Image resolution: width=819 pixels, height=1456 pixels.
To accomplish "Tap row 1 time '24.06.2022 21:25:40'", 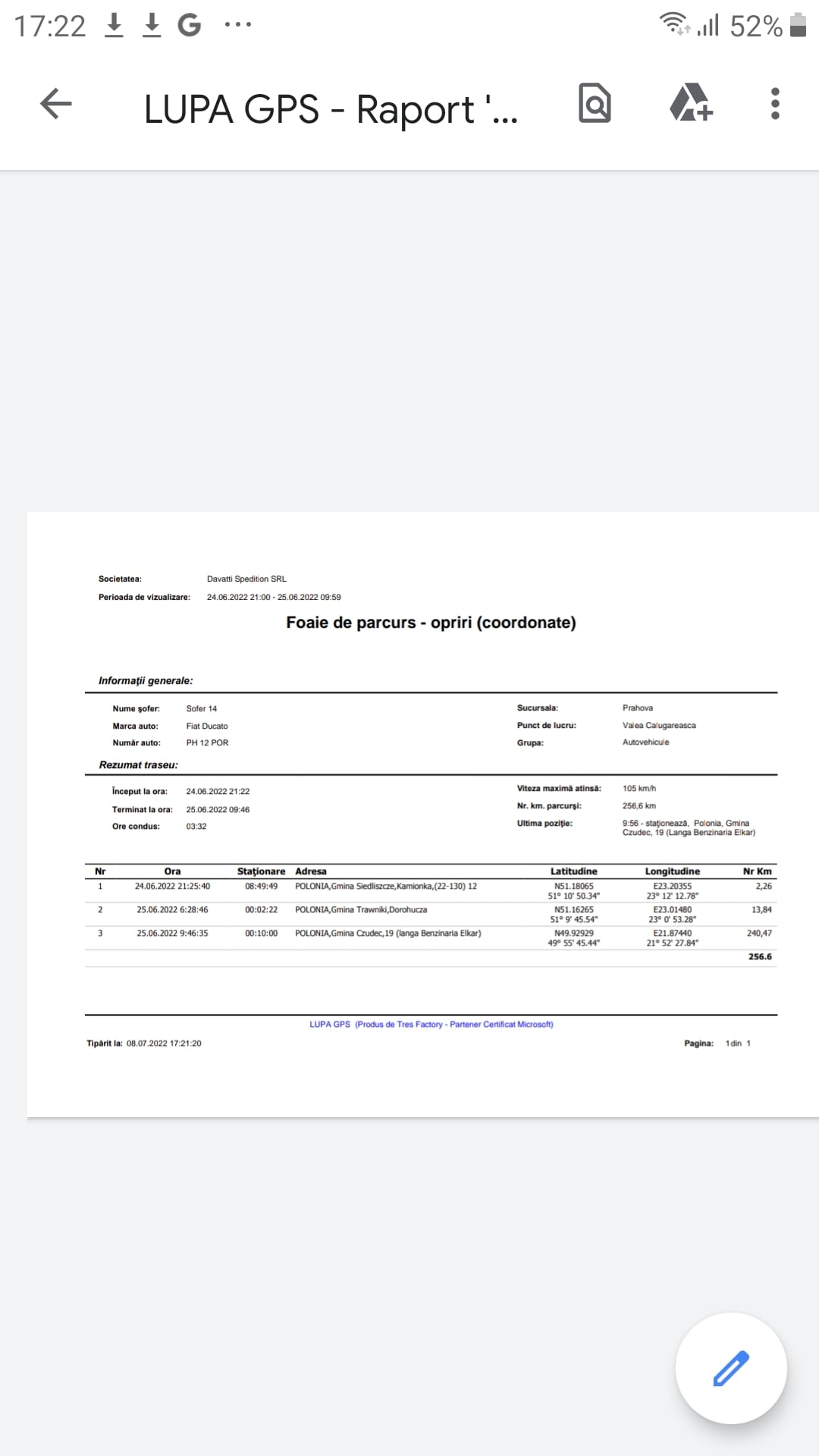I will tap(172, 886).
